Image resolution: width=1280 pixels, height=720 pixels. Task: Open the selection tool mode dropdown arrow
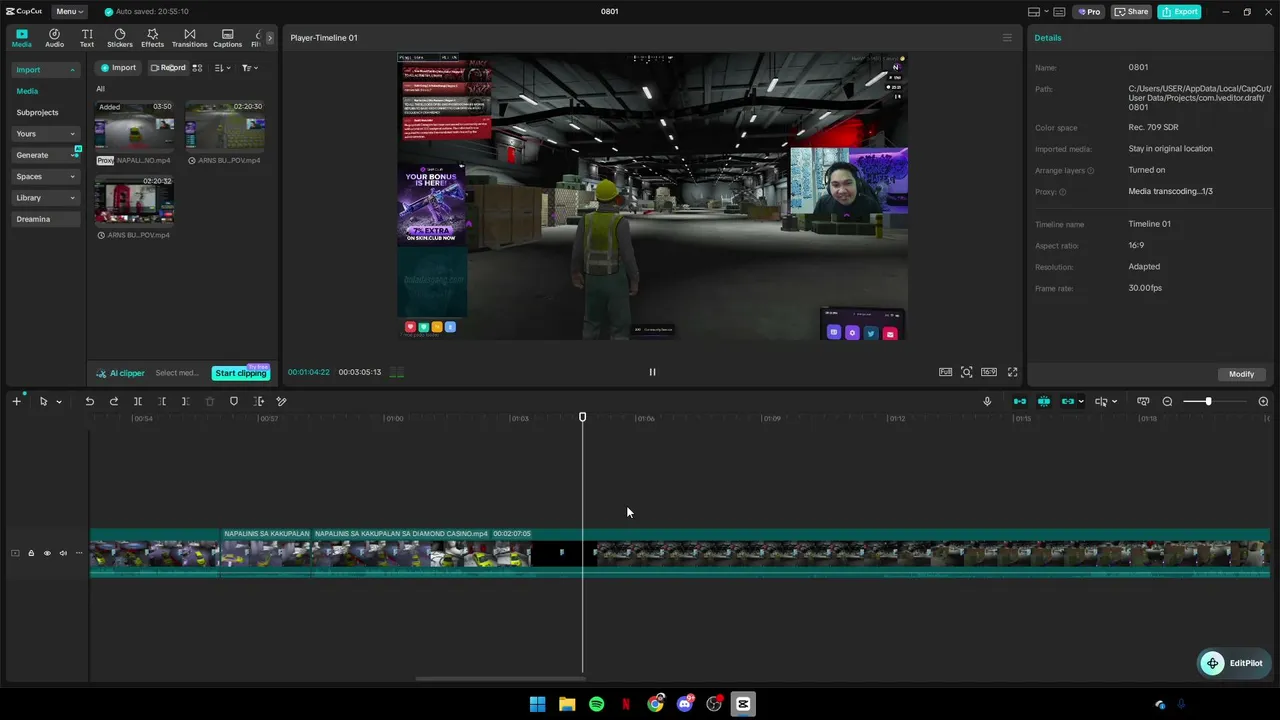[59, 402]
